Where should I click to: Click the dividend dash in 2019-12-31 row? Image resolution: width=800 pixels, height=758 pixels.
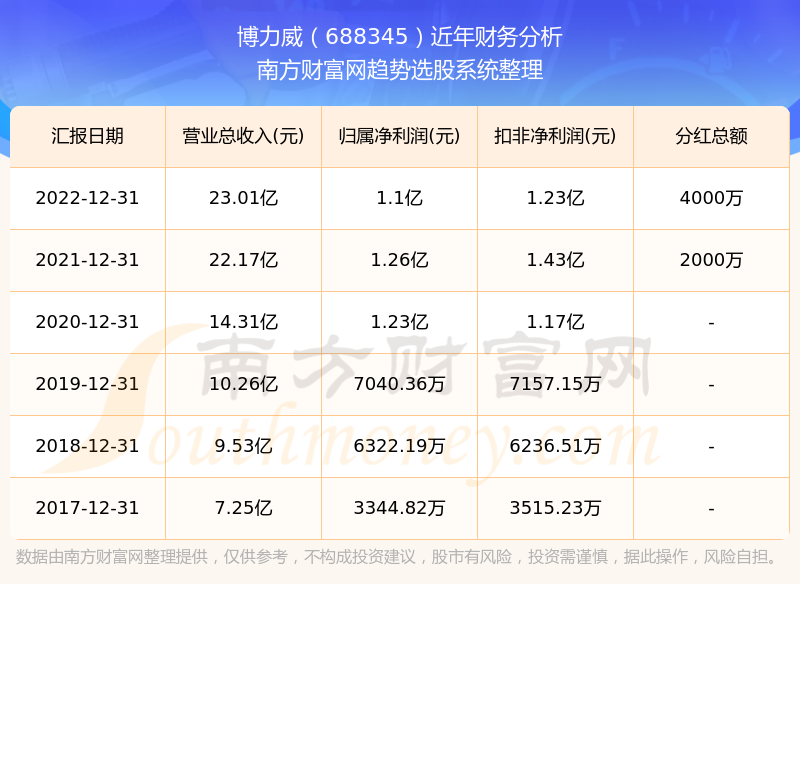pos(711,385)
